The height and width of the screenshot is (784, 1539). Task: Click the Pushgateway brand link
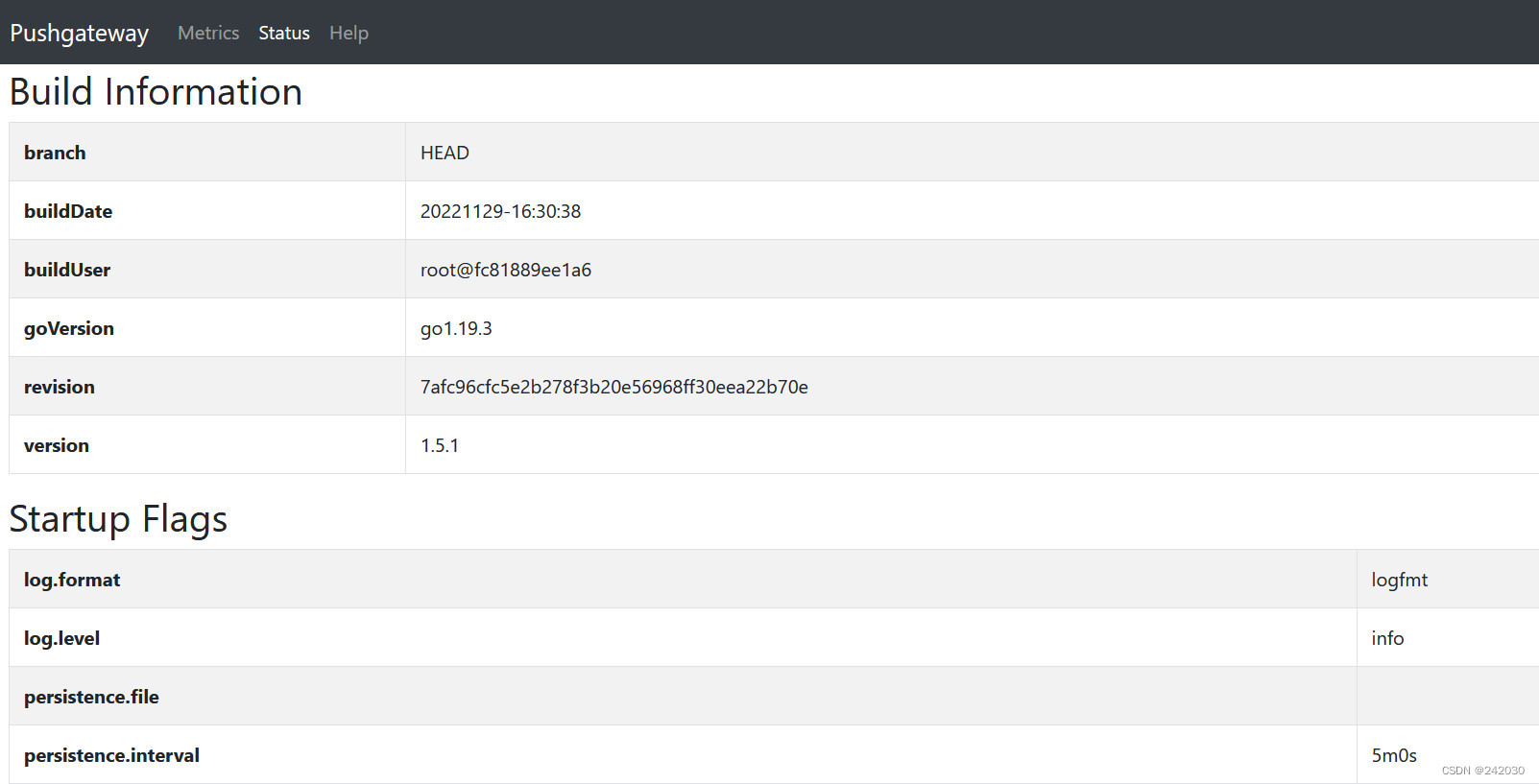coord(79,33)
